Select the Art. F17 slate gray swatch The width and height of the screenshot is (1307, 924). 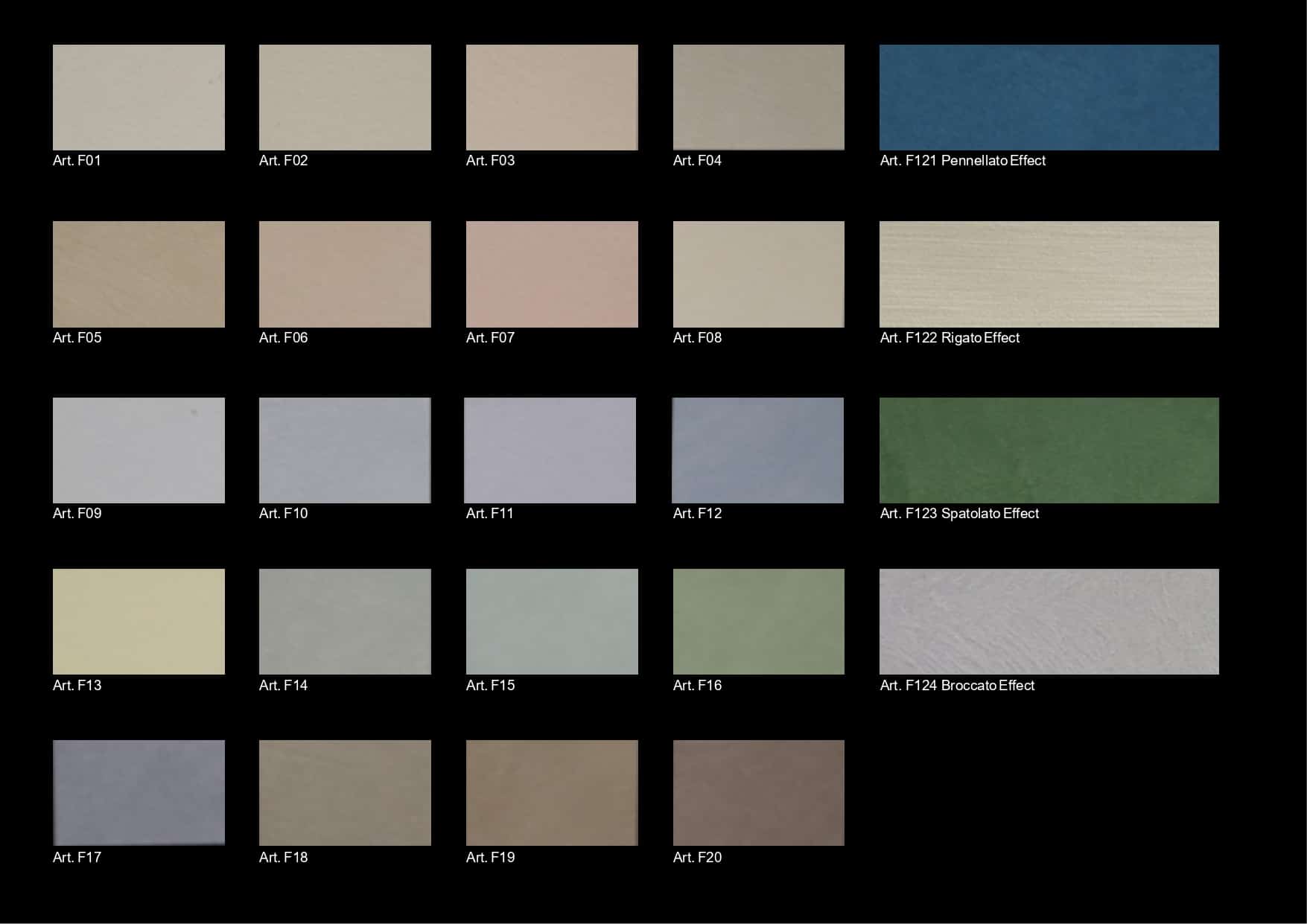click(x=139, y=793)
